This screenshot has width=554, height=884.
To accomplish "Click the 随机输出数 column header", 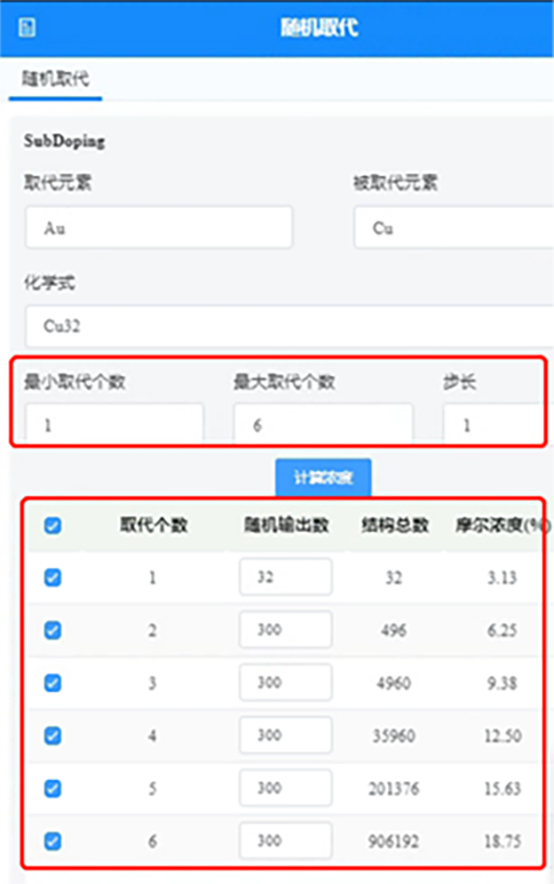I will (286, 525).
